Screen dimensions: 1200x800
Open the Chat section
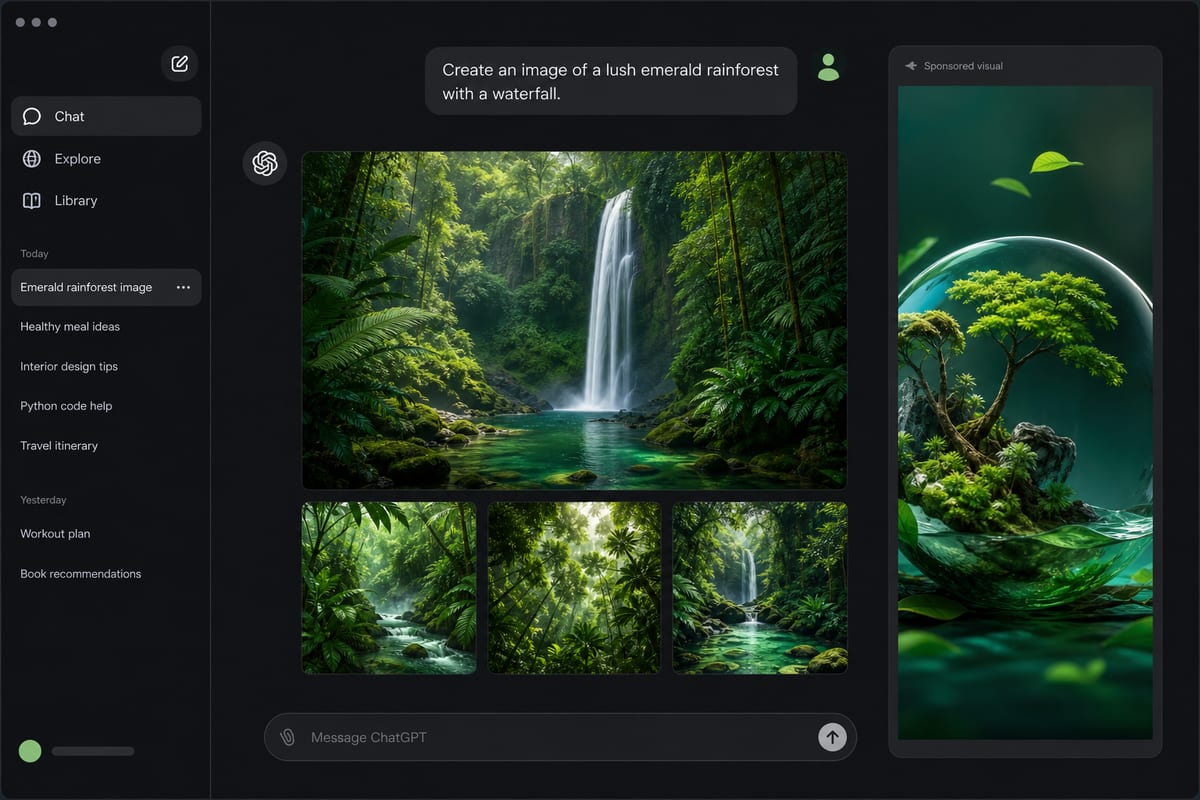106,116
